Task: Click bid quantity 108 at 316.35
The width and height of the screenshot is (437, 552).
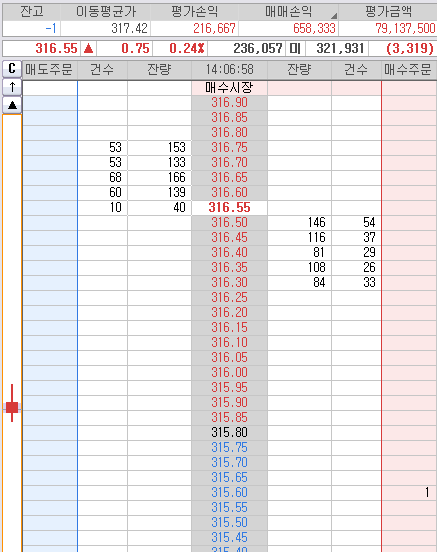Action: (317, 268)
